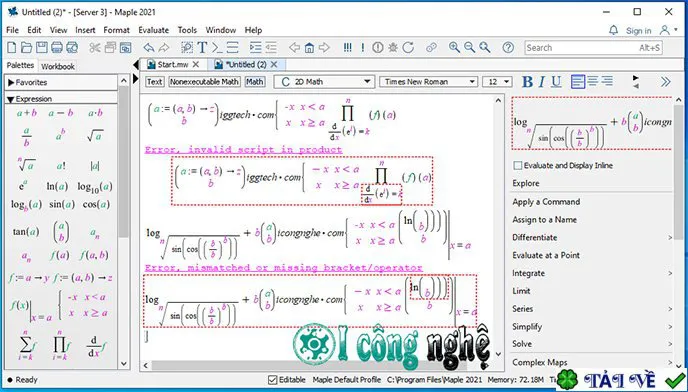Open the Tools menu
Viewport: 688px width, 392px height.
coord(187,30)
